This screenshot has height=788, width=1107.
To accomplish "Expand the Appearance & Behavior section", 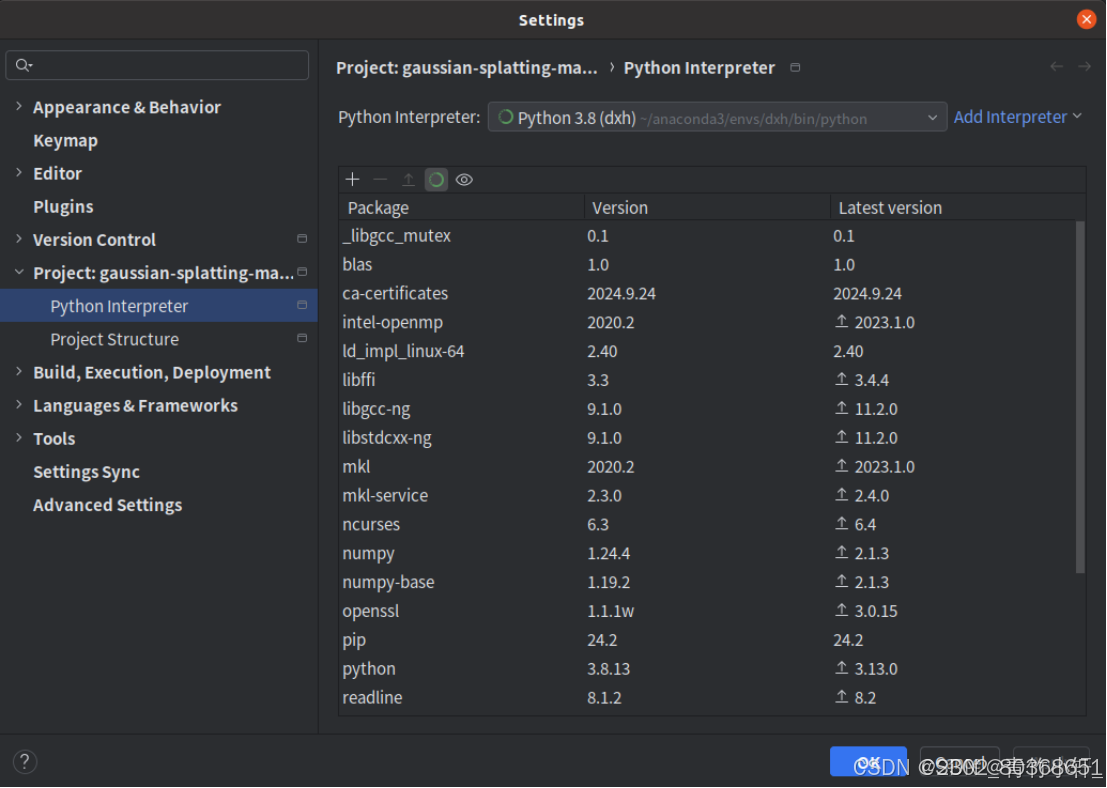I will (x=18, y=107).
